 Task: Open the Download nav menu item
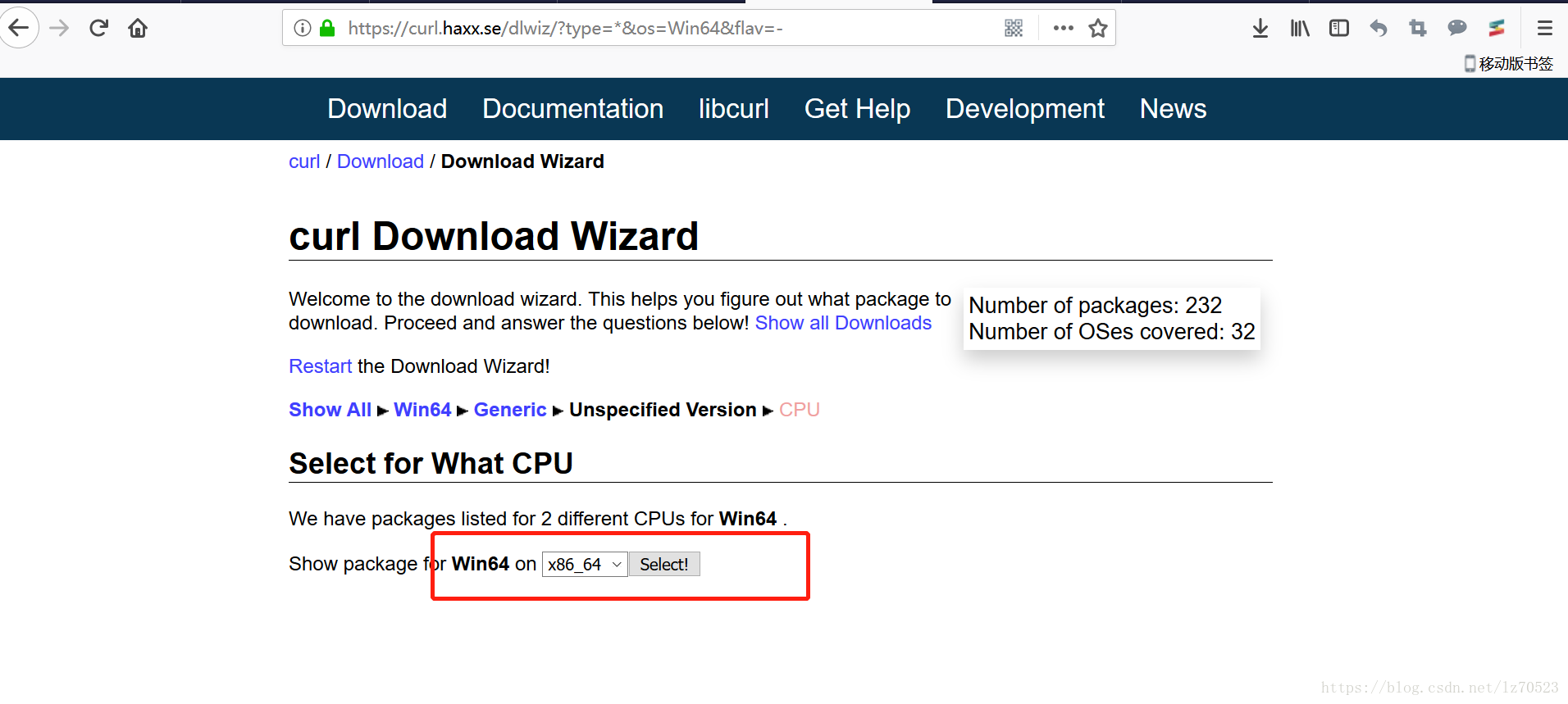point(387,109)
